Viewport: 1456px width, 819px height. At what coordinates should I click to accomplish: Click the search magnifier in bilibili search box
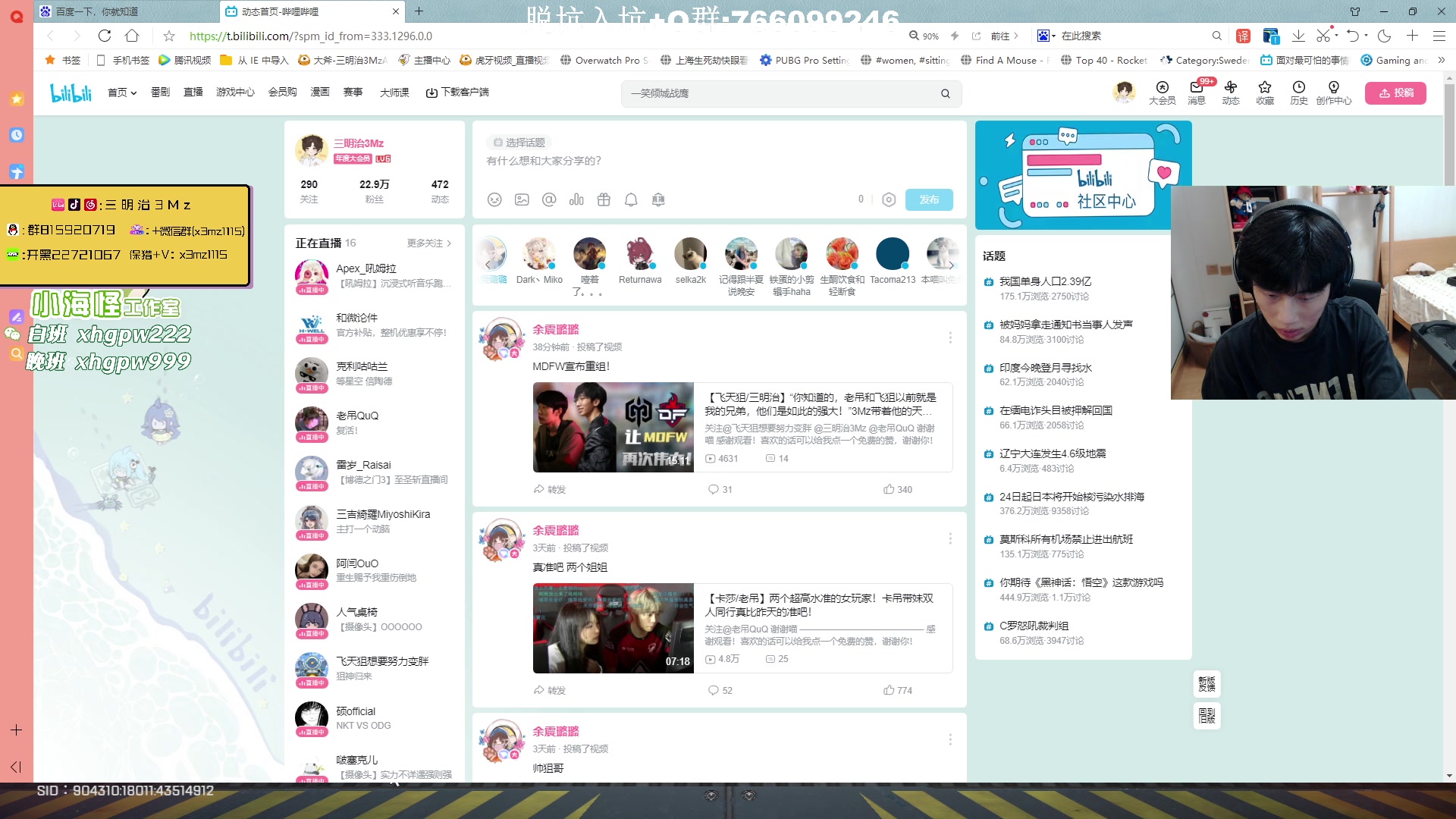coord(945,93)
